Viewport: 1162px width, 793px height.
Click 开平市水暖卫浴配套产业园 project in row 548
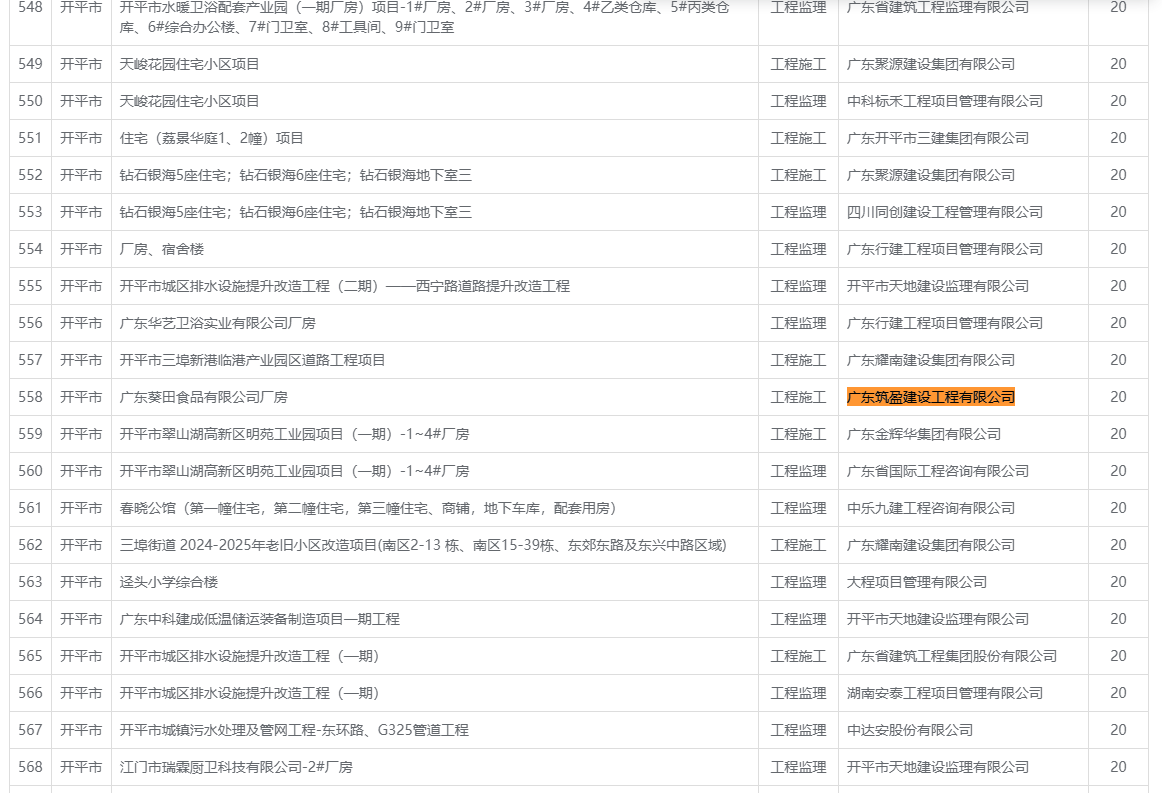(x=425, y=17)
